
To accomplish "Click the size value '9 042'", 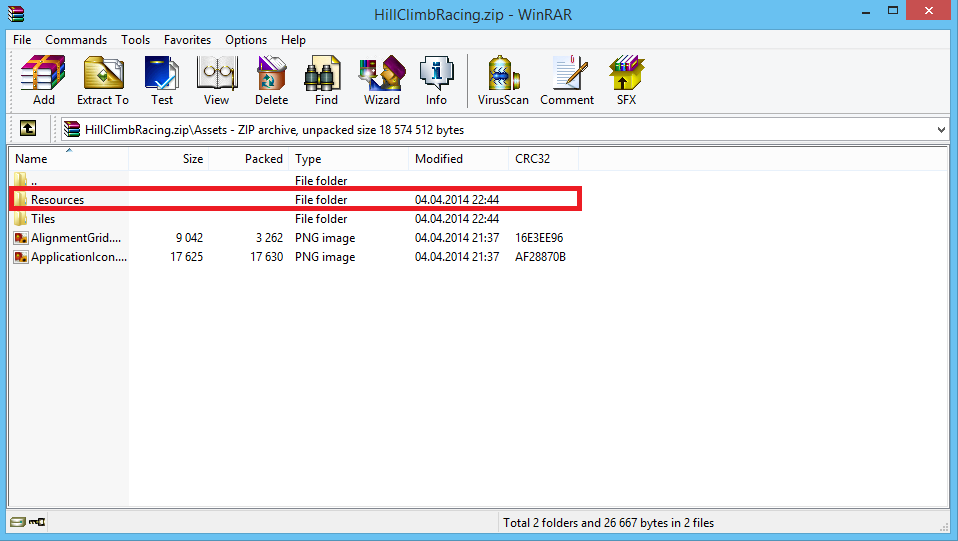I will (189, 238).
